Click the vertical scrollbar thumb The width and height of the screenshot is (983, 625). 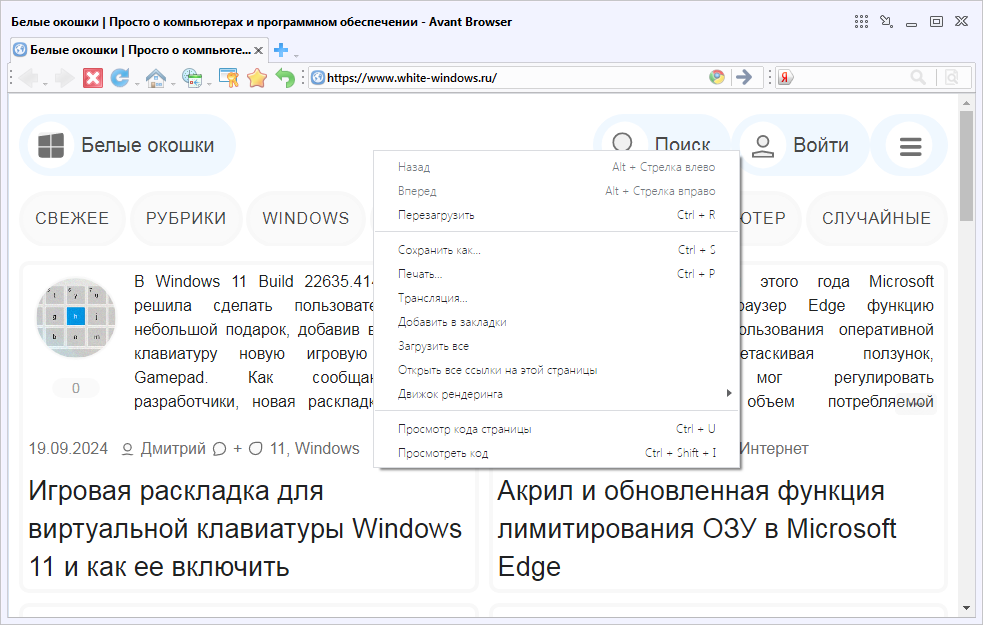pyautogui.click(x=966, y=165)
